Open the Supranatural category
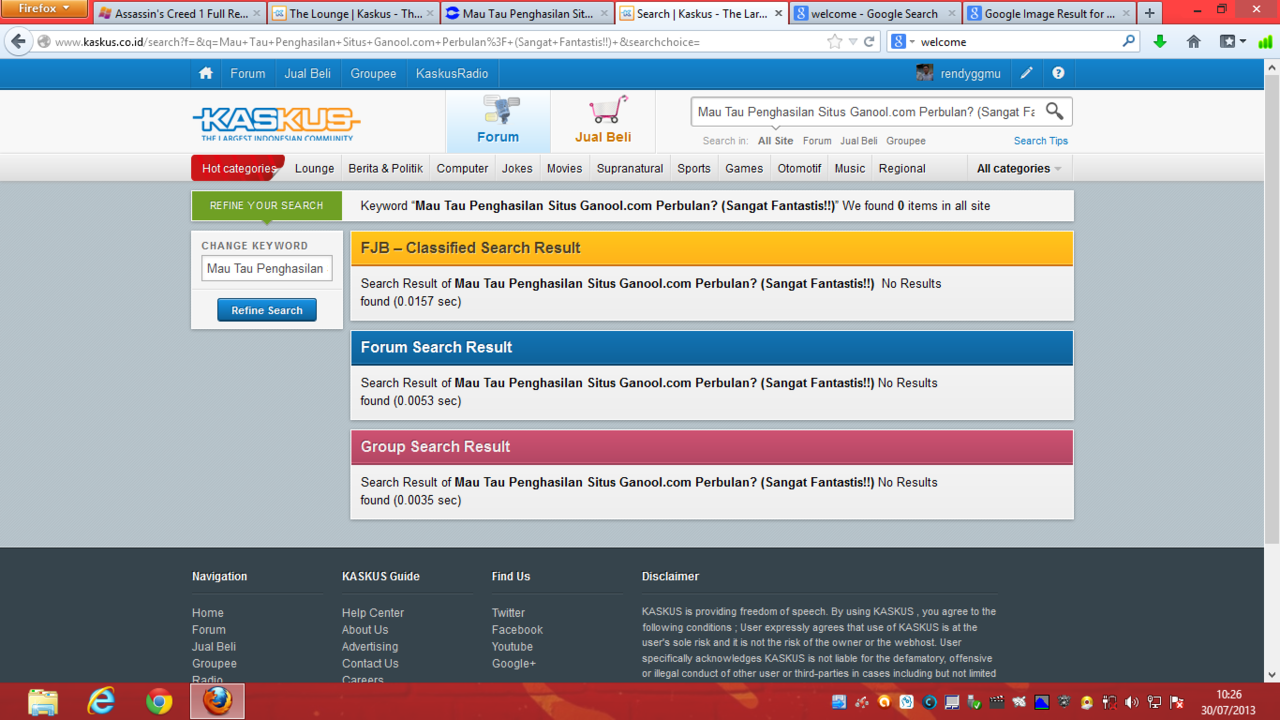This screenshot has height=720, width=1280. coord(630,168)
